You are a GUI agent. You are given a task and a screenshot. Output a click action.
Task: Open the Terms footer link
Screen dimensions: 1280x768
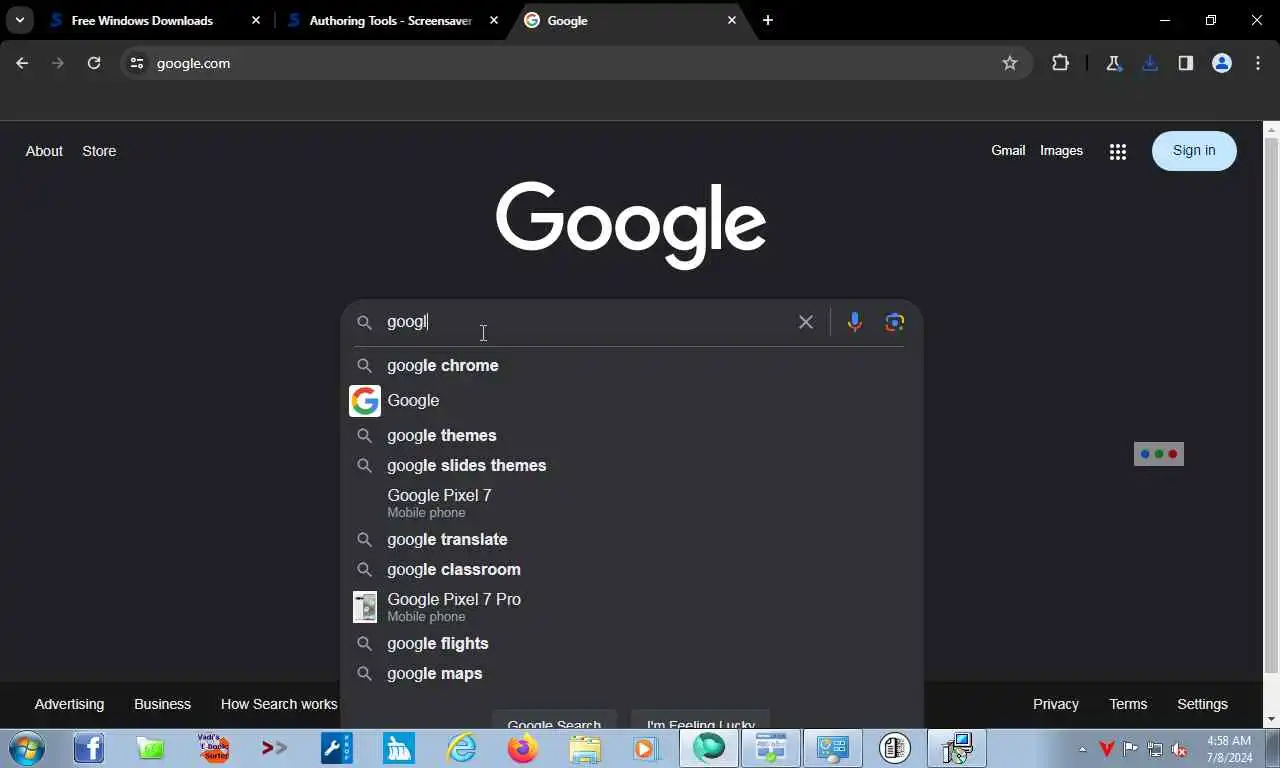pos(1128,704)
